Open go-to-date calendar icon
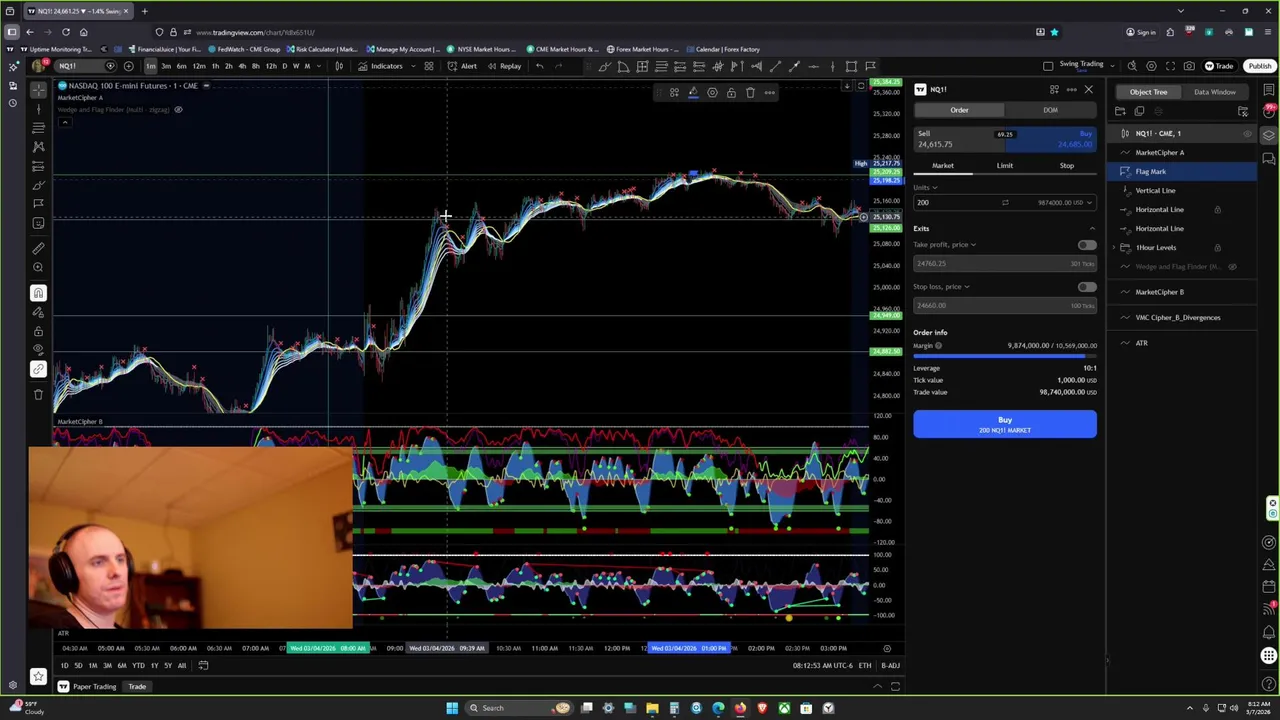This screenshot has width=1280, height=720. tap(203, 666)
